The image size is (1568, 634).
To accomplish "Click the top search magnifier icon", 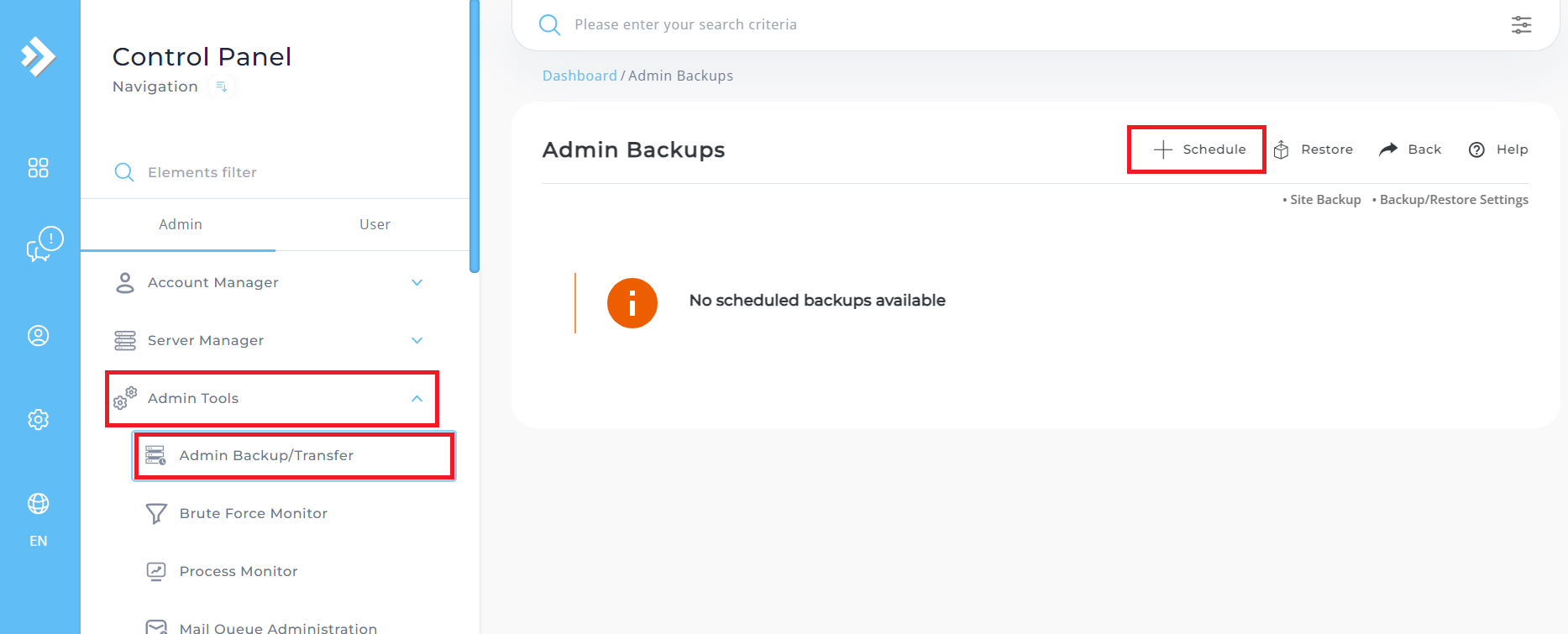I will pos(549,24).
